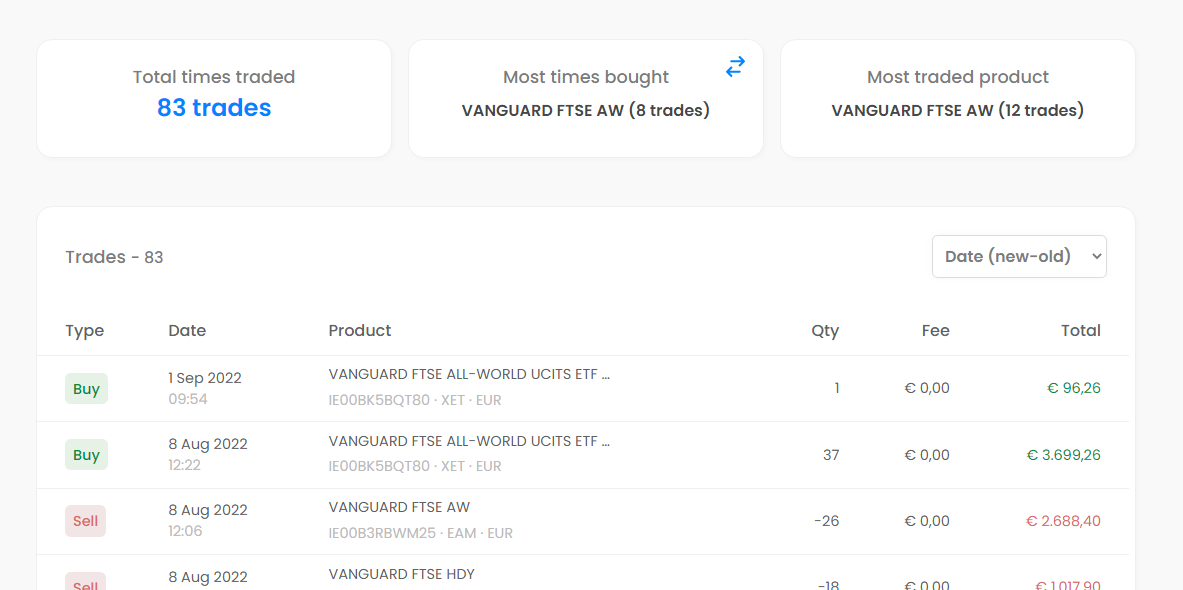This screenshot has height=590, width=1183.
Task: Click the Date column header
Action: (x=187, y=331)
